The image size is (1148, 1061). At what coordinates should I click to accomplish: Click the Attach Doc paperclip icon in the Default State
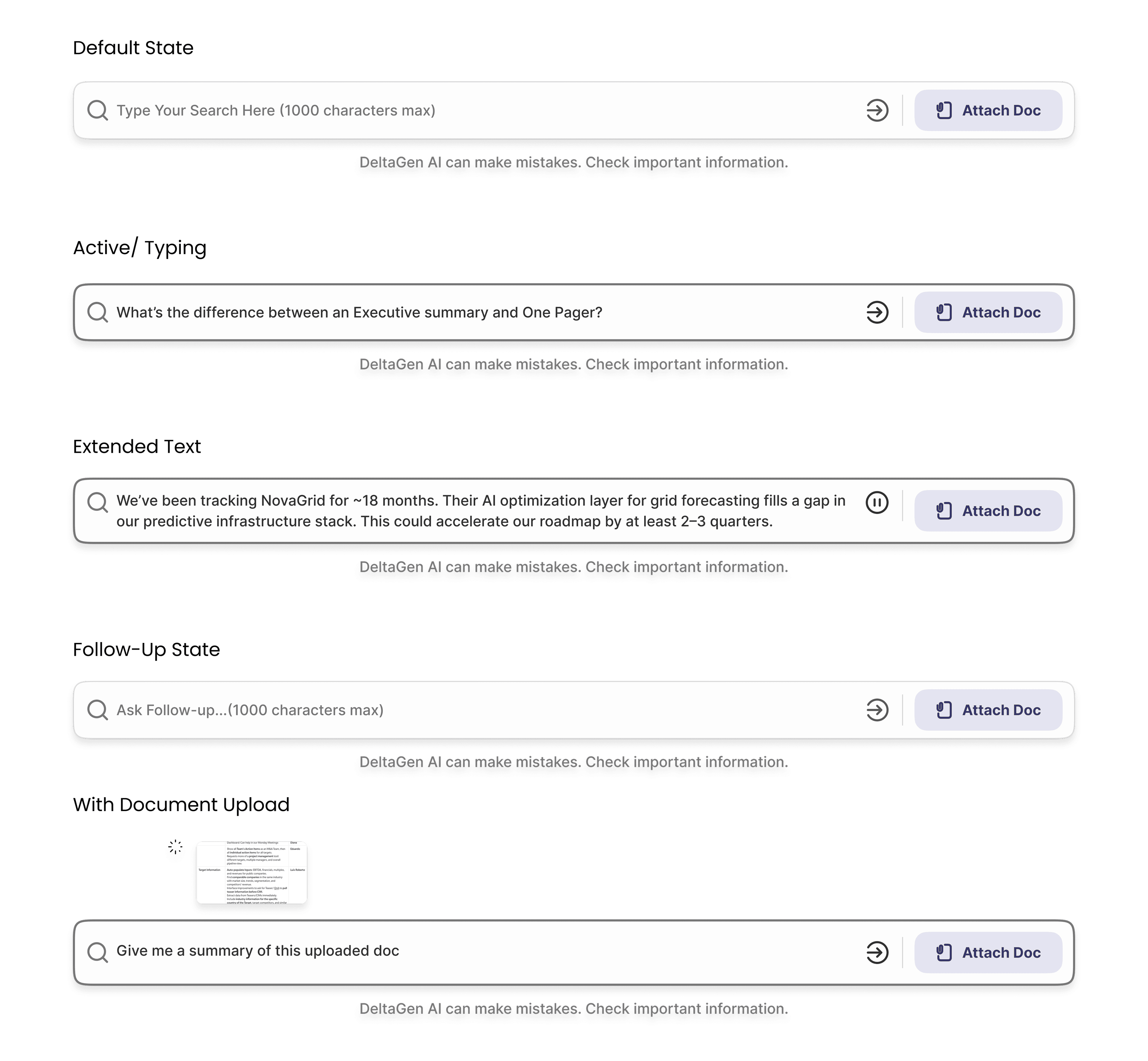point(945,110)
